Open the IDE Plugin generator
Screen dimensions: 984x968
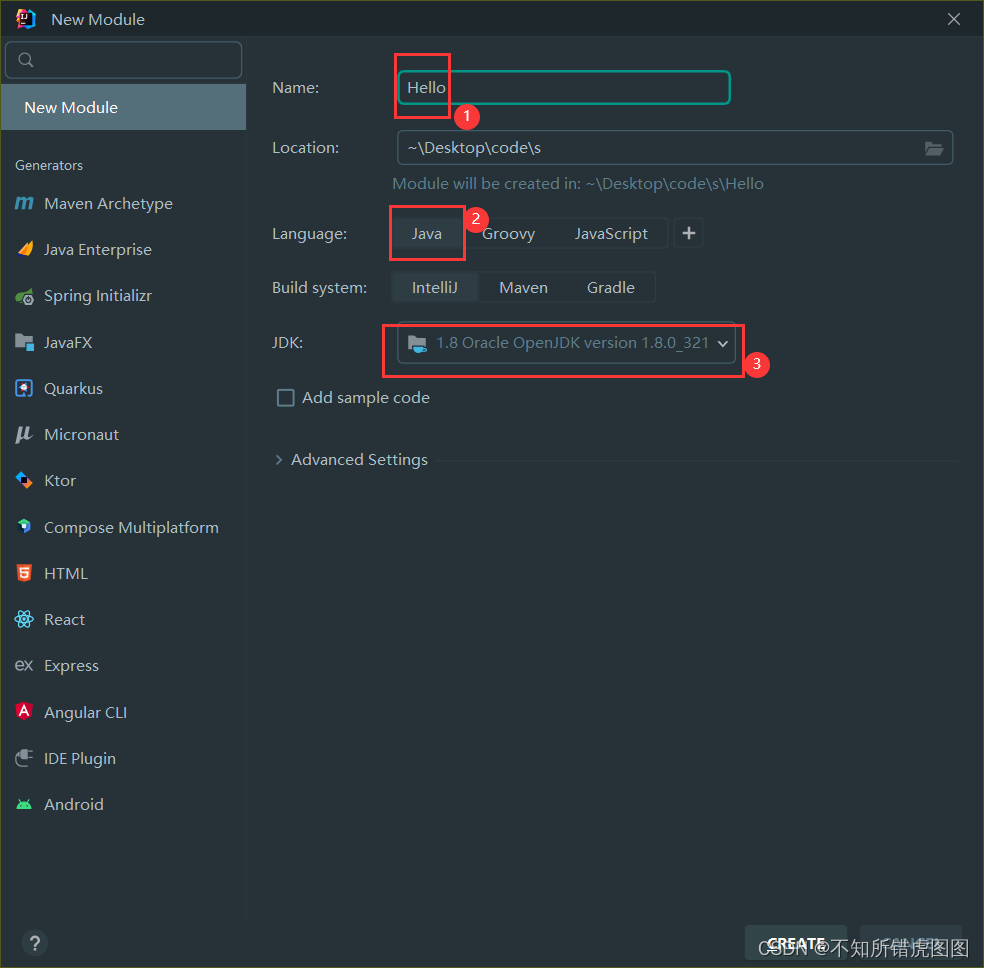click(x=124, y=758)
